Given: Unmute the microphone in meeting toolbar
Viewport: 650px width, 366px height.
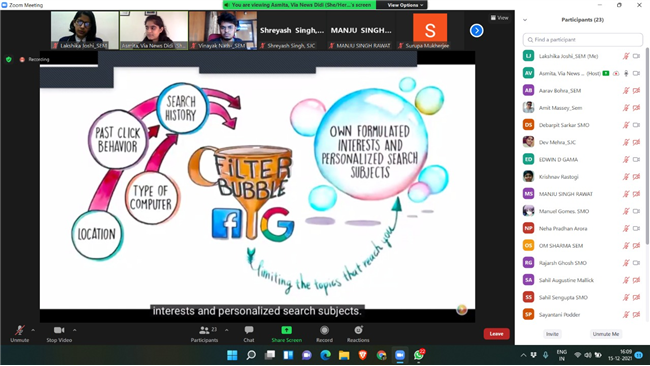Looking at the screenshot, I should (19, 330).
